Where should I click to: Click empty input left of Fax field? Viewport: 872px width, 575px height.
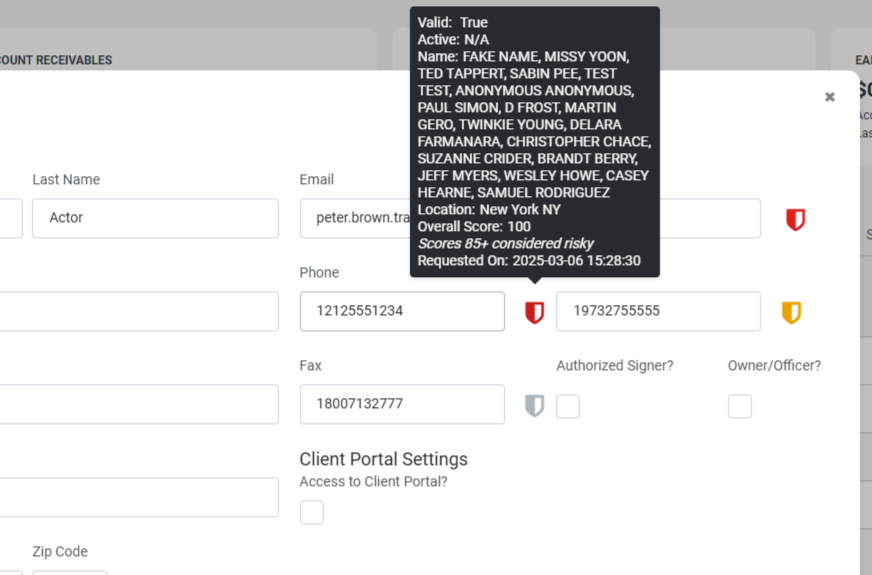(139, 404)
